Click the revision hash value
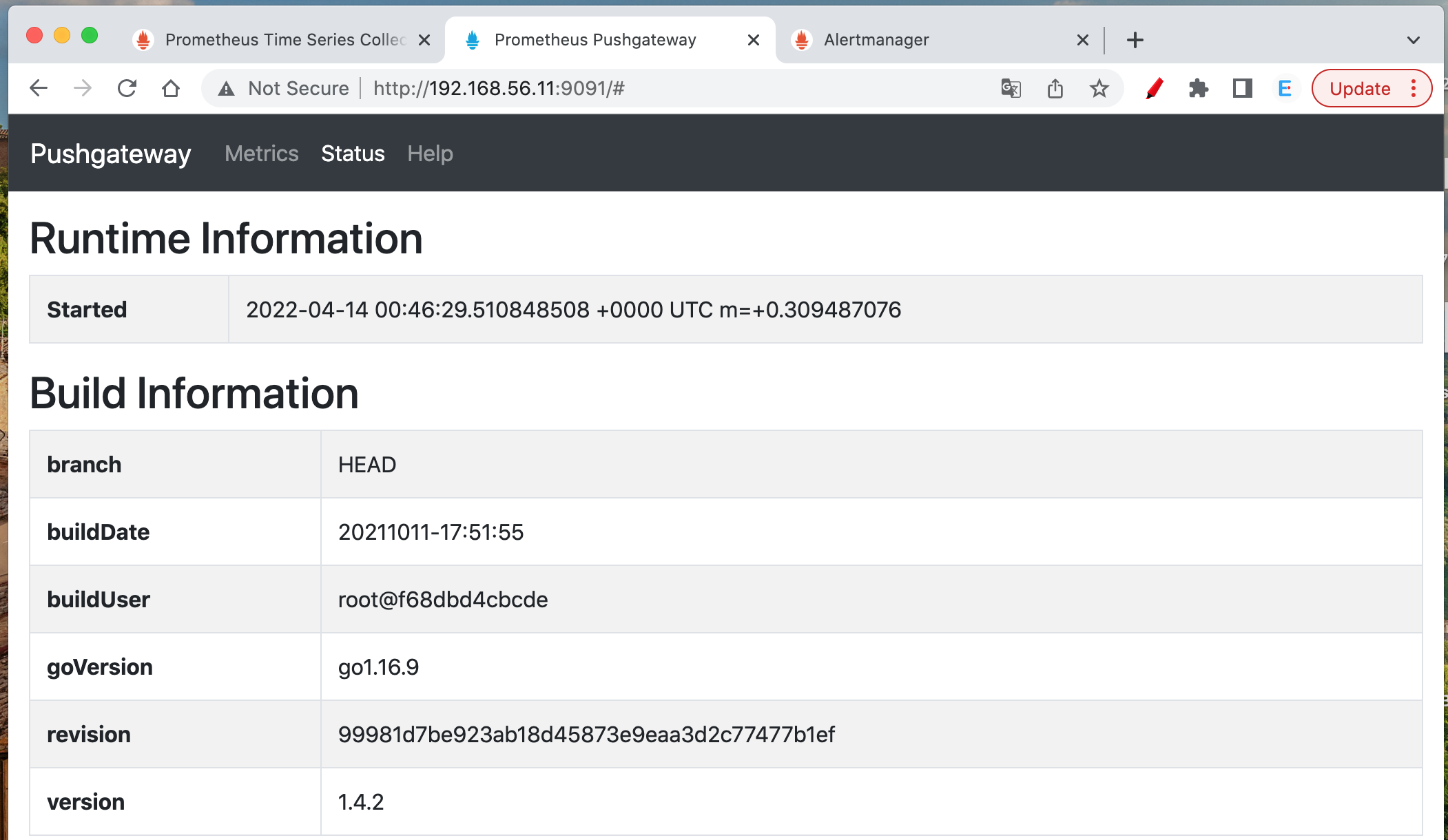This screenshot has height=840, width=1448. (586, 735)
